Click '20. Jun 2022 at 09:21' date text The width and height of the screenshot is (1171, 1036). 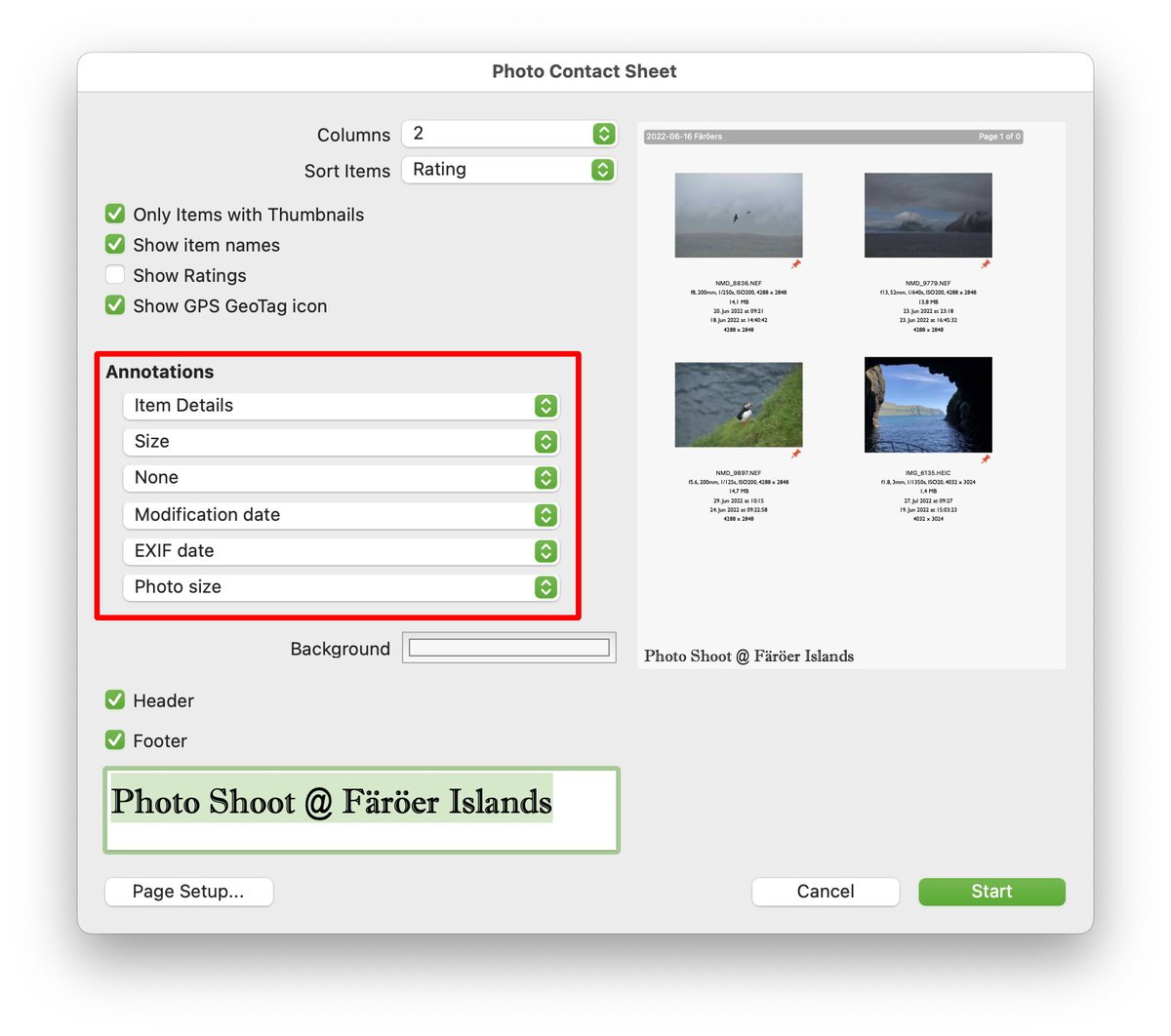739,311
